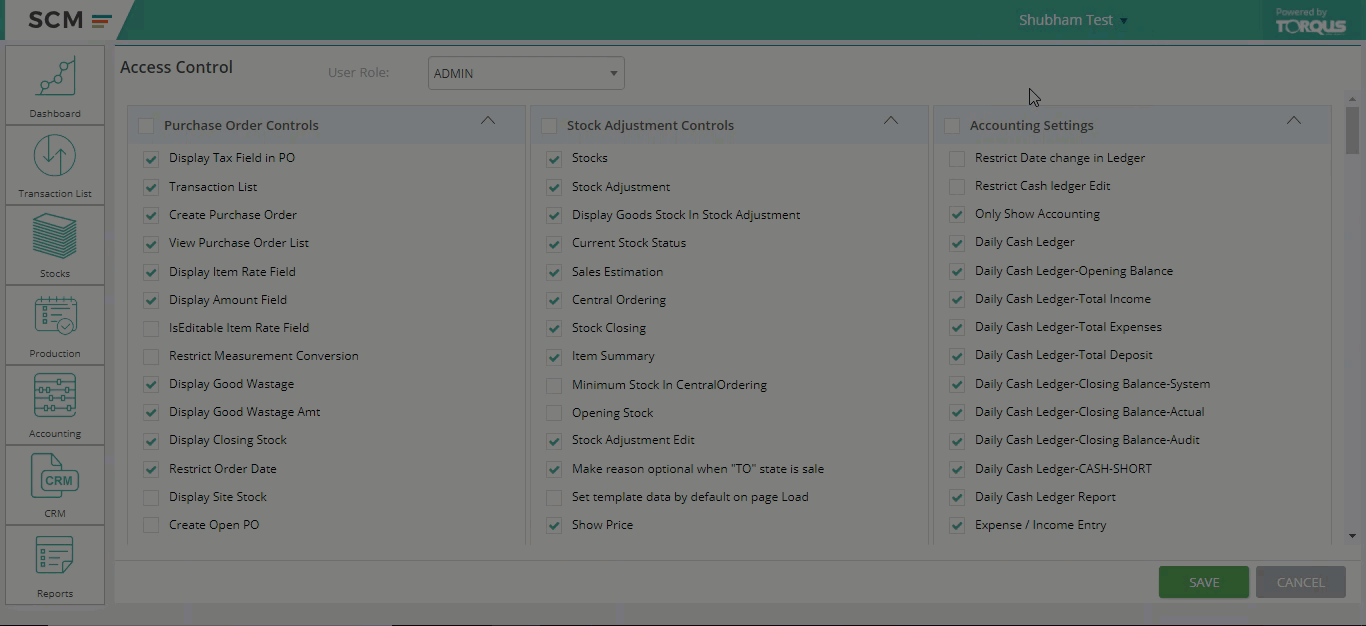
Task: Enable Display Site Stock
Action: (151, 497)
